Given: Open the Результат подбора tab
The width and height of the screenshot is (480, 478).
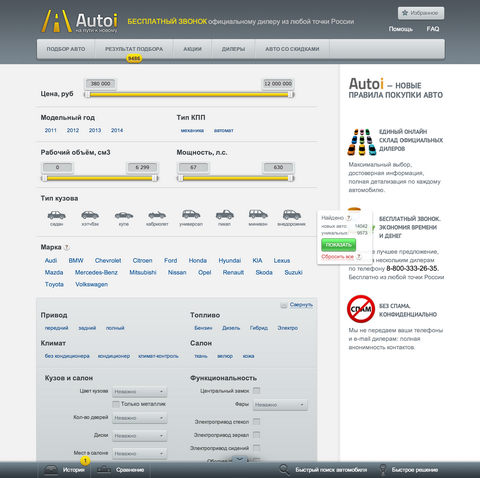Looking at the screenshot, I should [x=134, y=49].
